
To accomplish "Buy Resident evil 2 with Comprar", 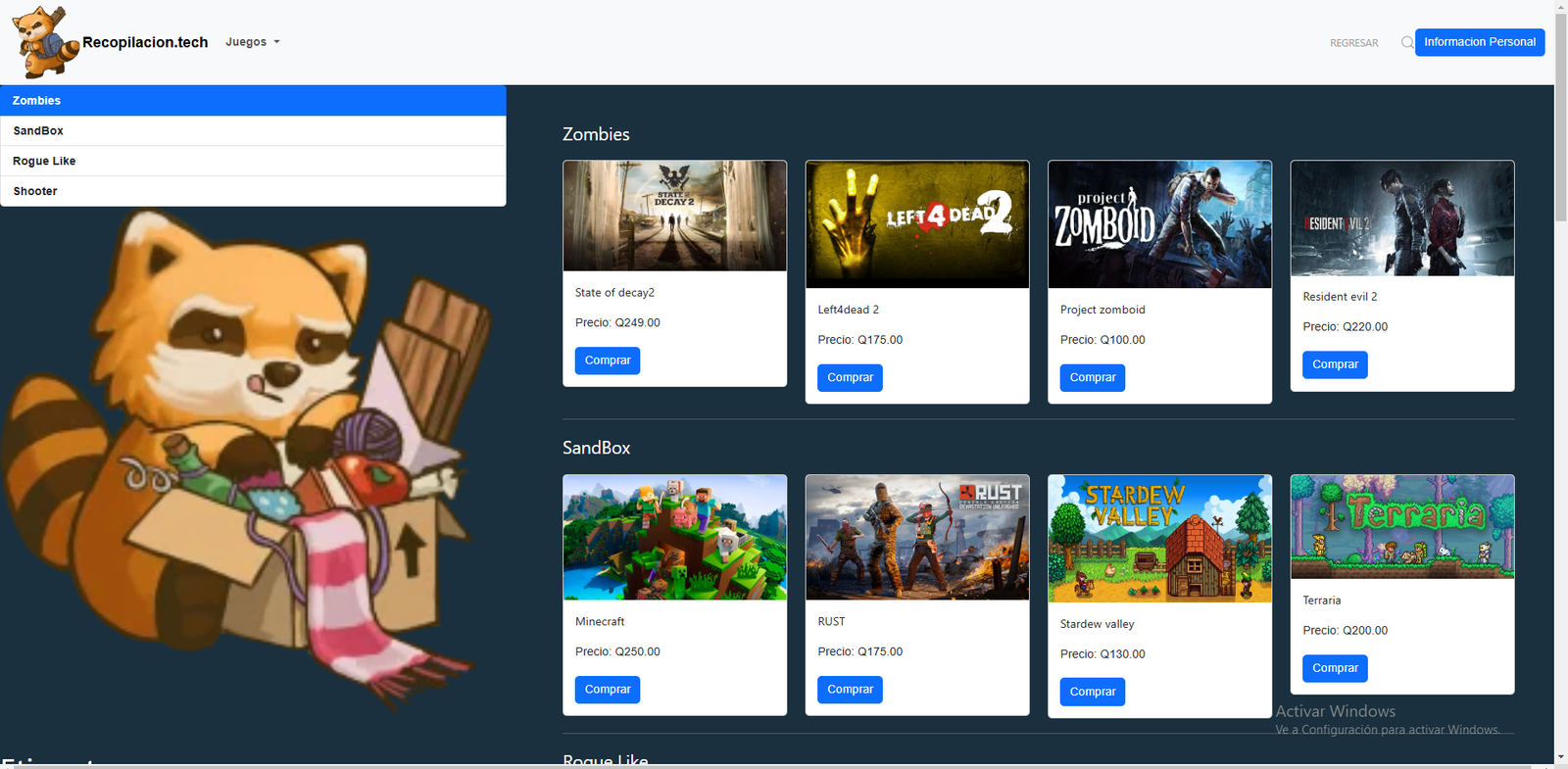I will tap(1335, 364).
